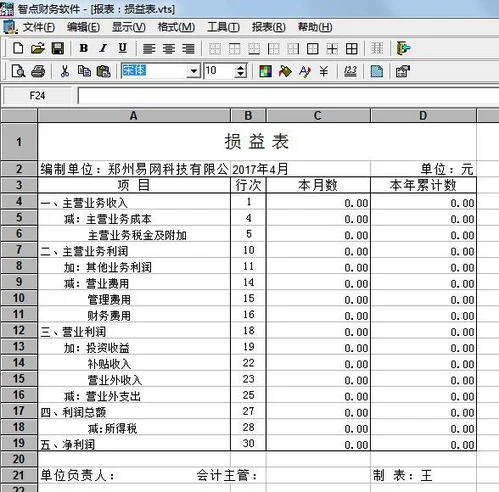The image size is (499, 492).
Task: Paste from clipboard
Action: pos(103,71)
